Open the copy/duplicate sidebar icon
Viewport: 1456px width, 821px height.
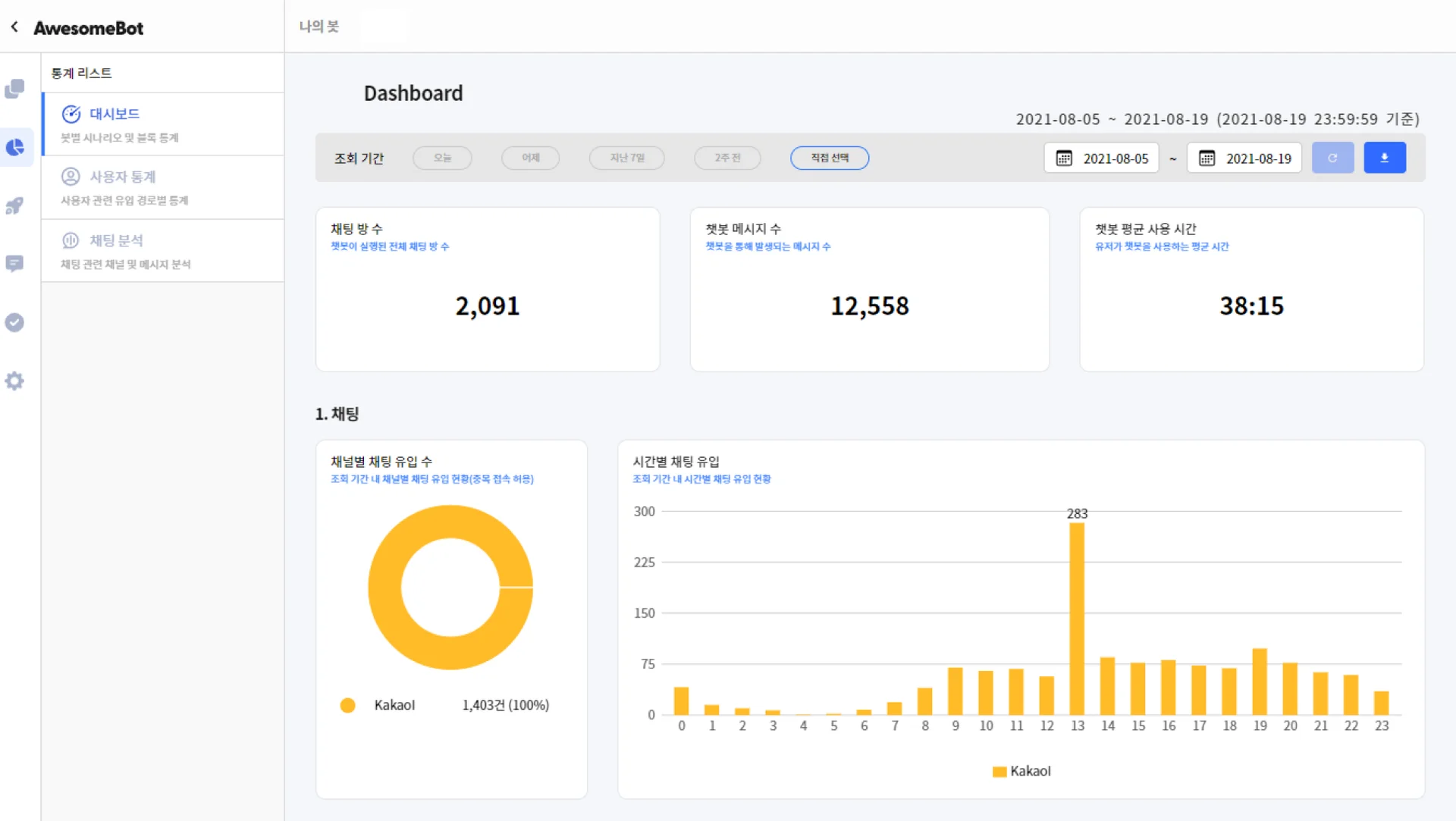(x=14, y=89)
